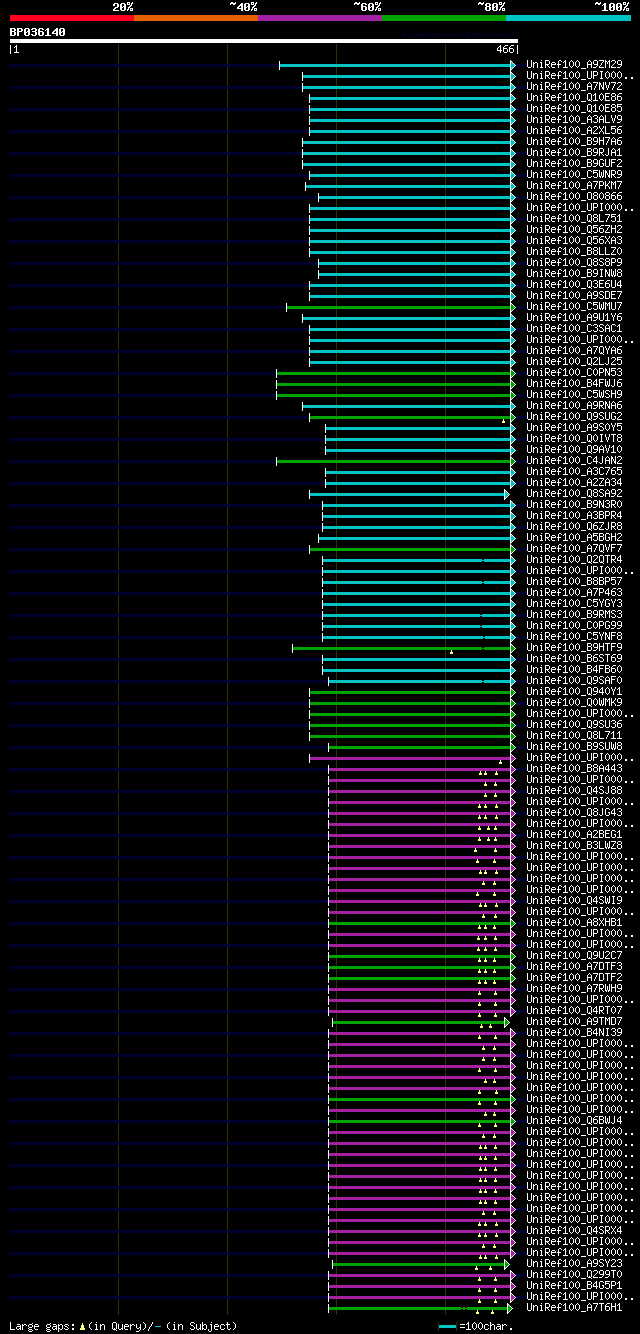Select label UniRef100_C3SAC1
Image resolution: width=640 pixels, height=1334 pixels.
point(574,329)
